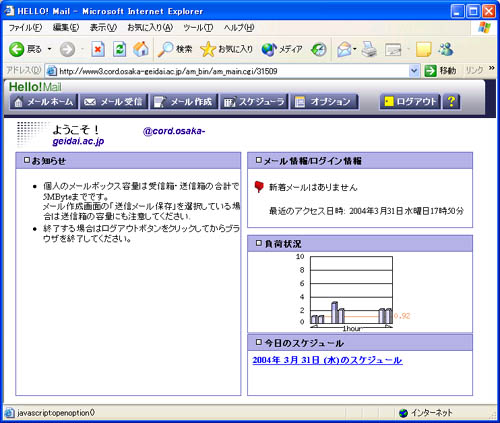500x423 pixels.
Task: Click the red new-mail flag icon
Action: tap(259, 187)
